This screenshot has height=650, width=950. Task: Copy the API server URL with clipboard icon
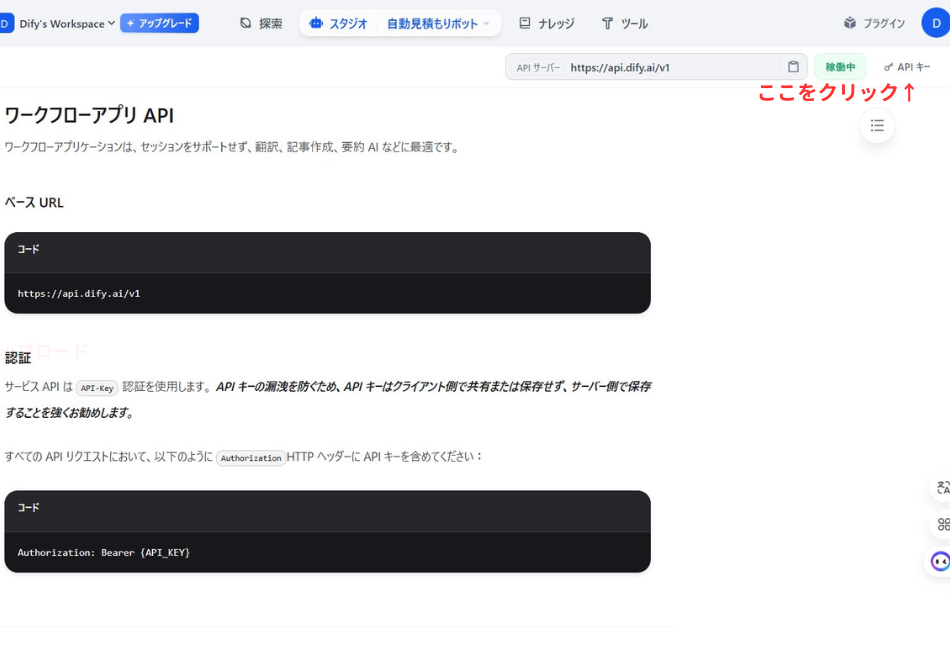793,67
